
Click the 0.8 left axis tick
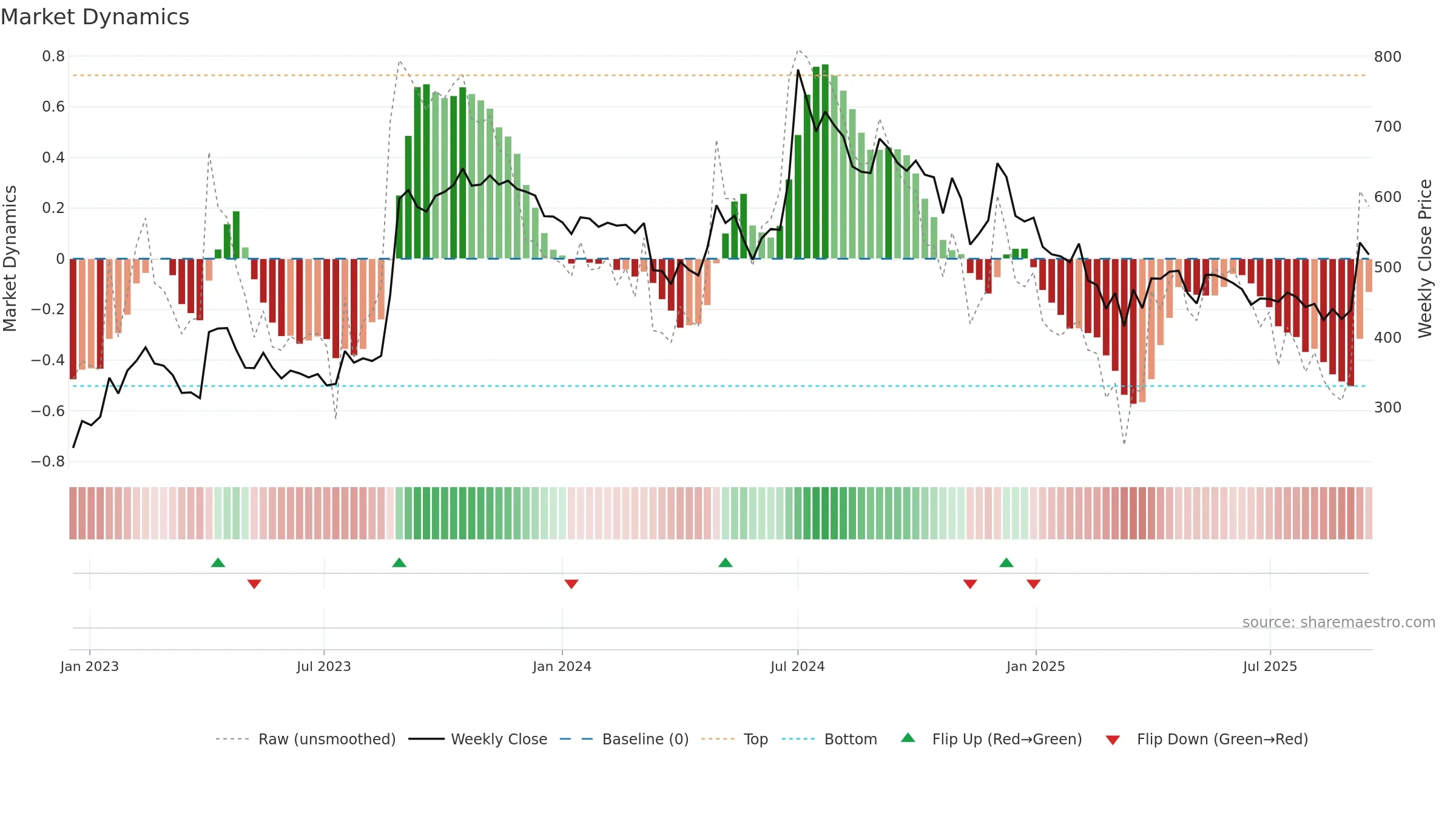53,56
